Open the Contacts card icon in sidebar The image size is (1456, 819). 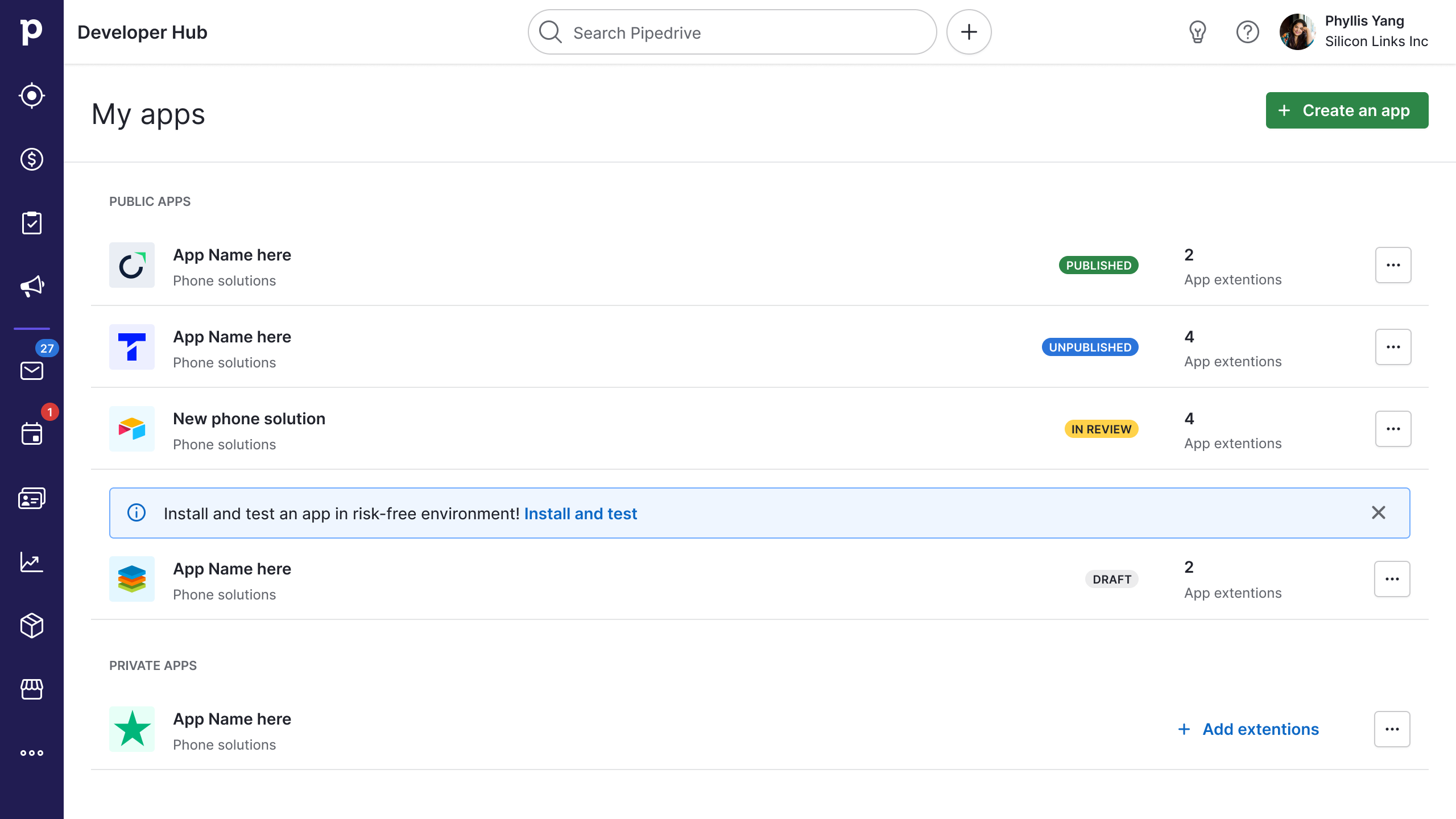31,498
